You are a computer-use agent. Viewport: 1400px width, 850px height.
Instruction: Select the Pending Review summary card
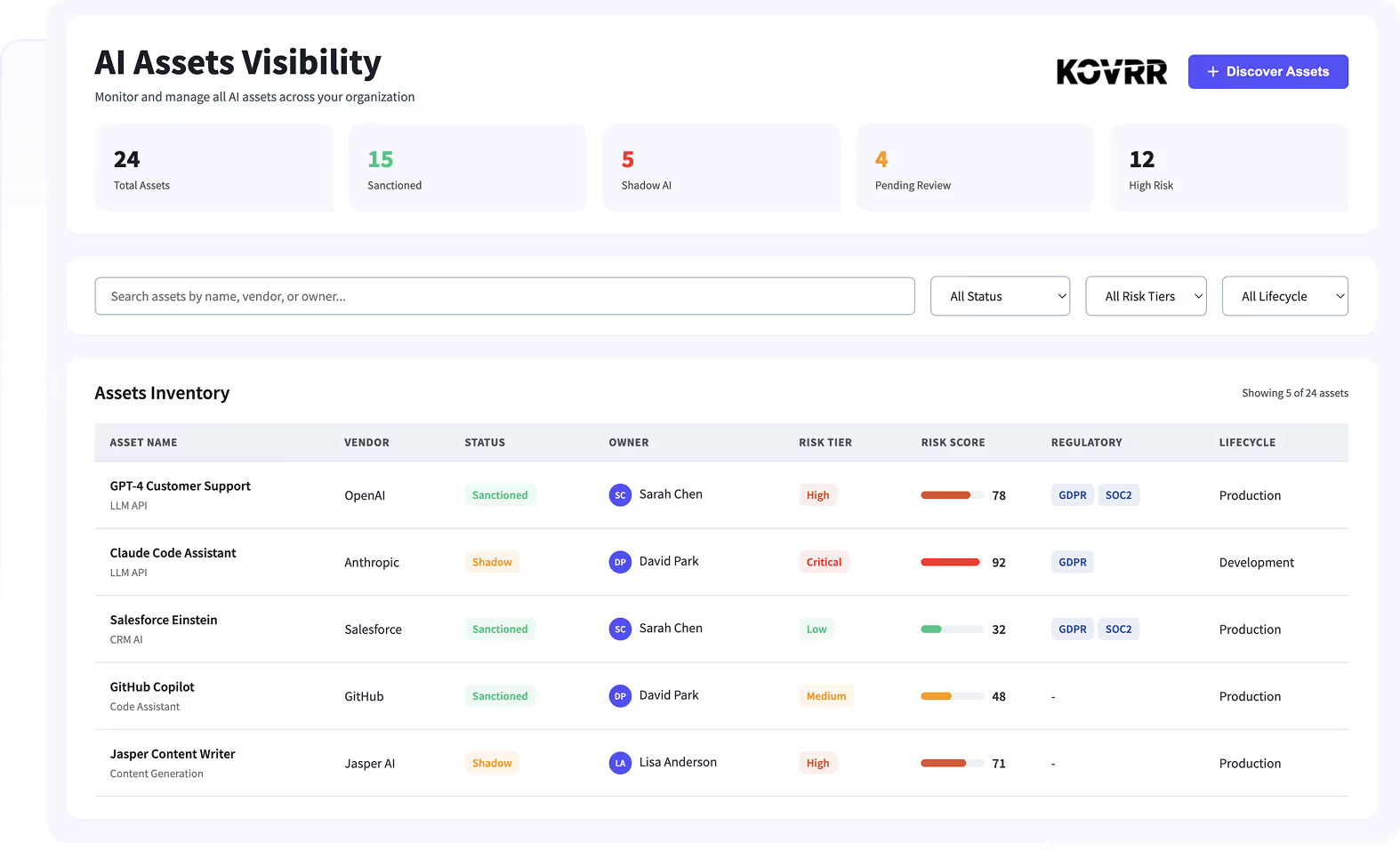pos(975,168)
